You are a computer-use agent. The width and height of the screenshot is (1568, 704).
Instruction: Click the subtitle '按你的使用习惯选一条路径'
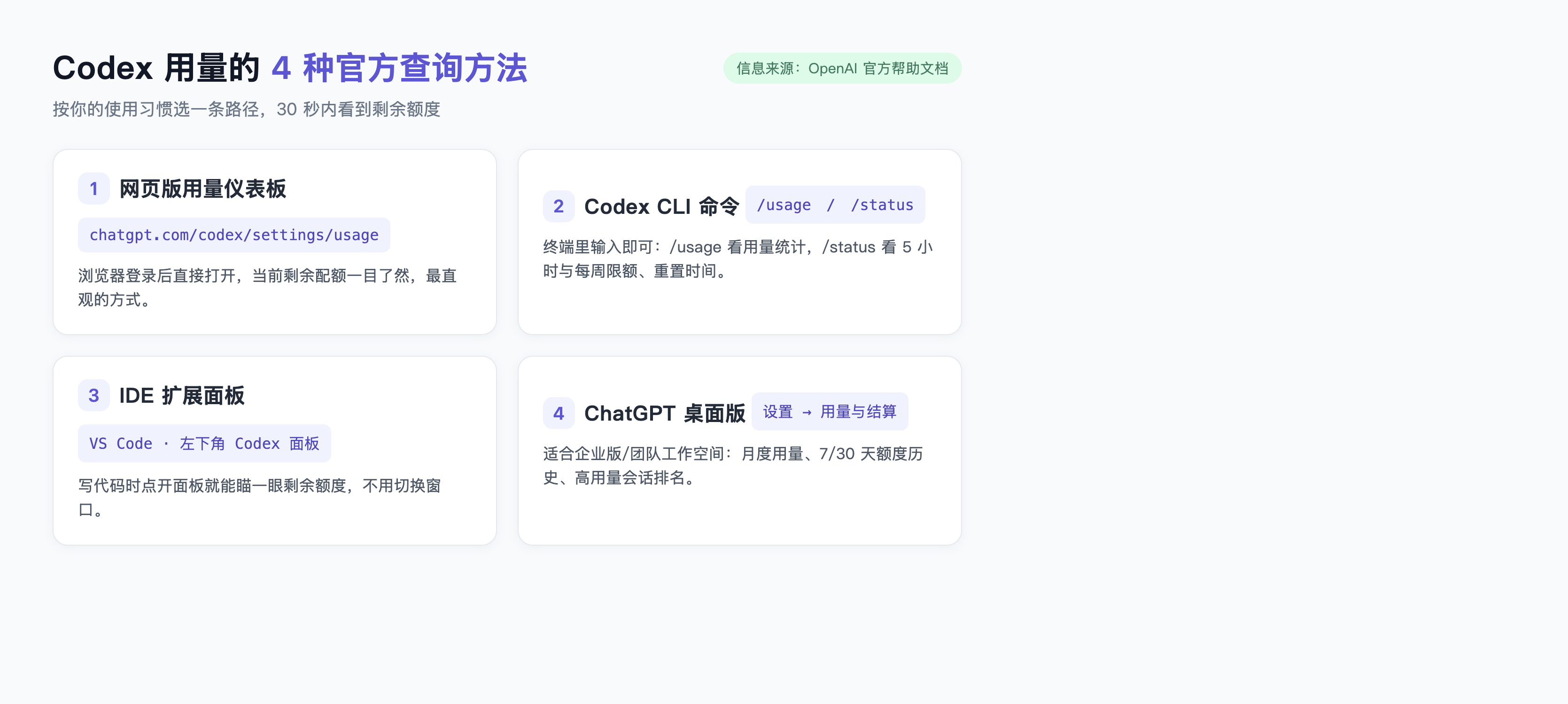(156, 109)
